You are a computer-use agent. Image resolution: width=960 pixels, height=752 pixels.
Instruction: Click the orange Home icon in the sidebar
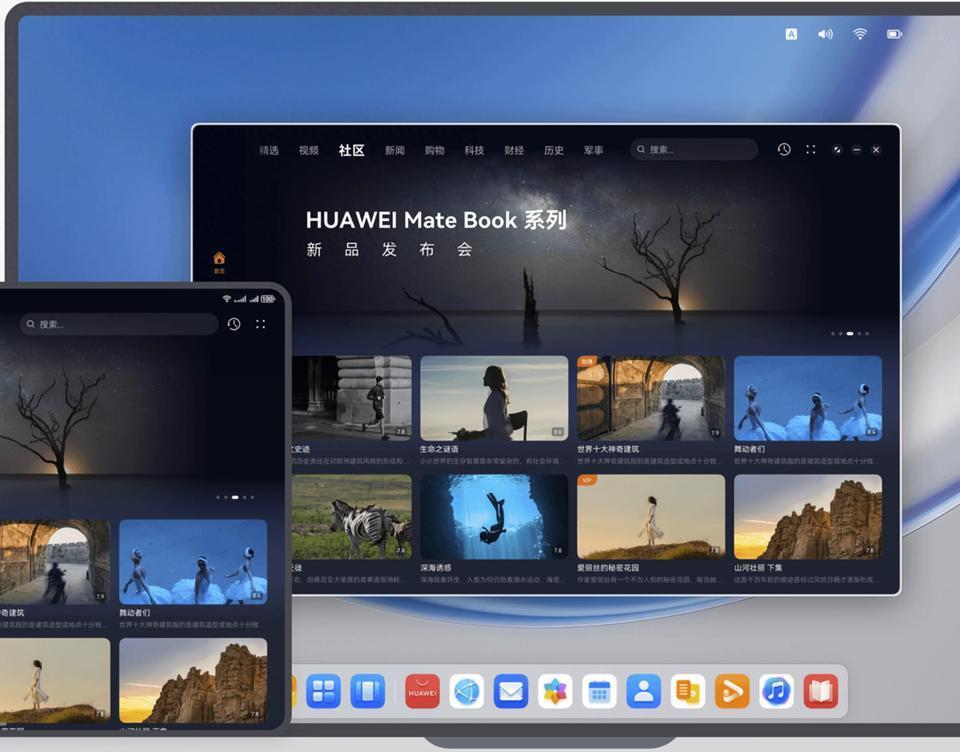(x=219, y=258)
